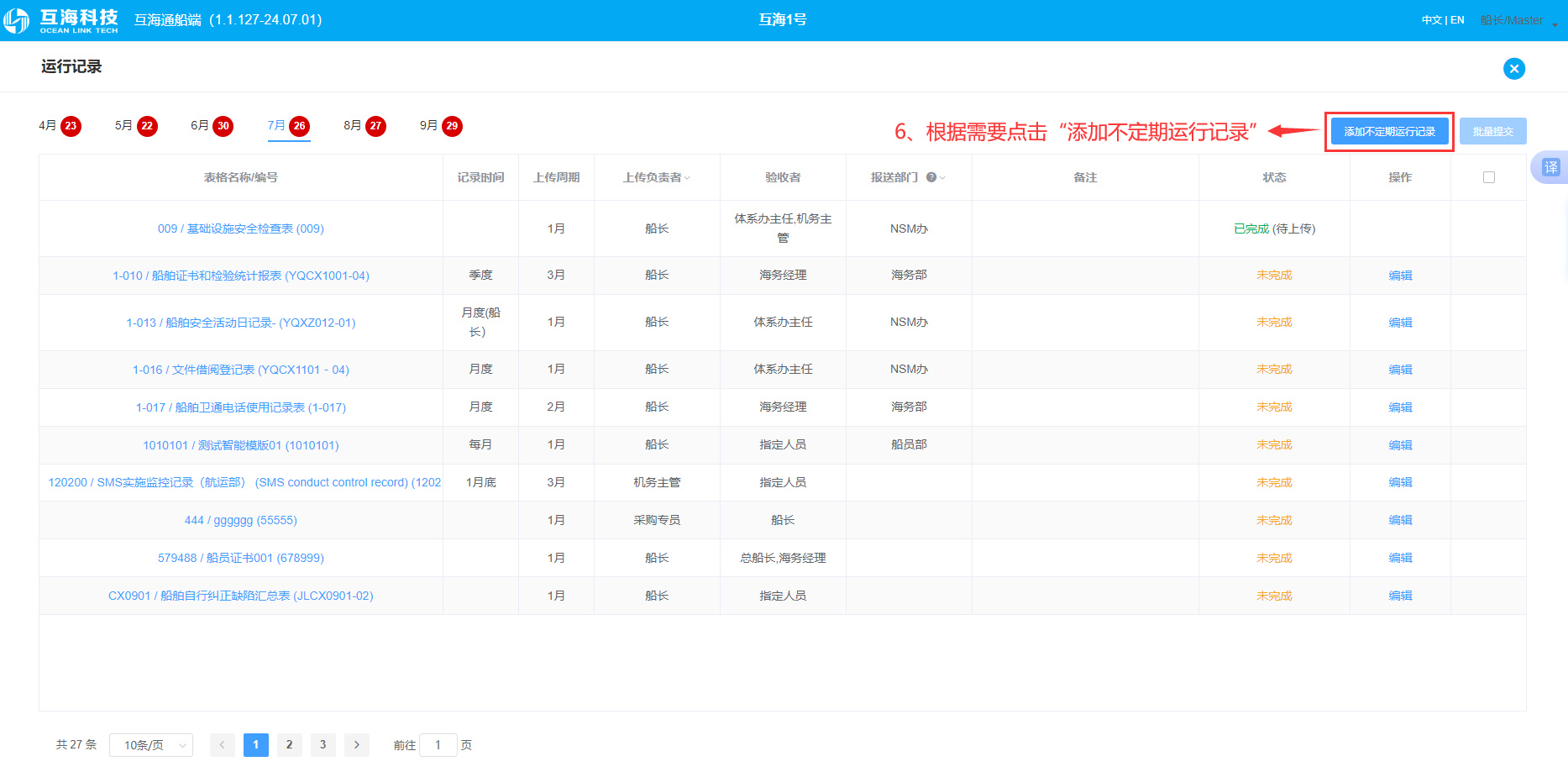Screen dimensions: 1568x772
Task: Click 编辑 for row 1010101
Action: (1400, 445)
